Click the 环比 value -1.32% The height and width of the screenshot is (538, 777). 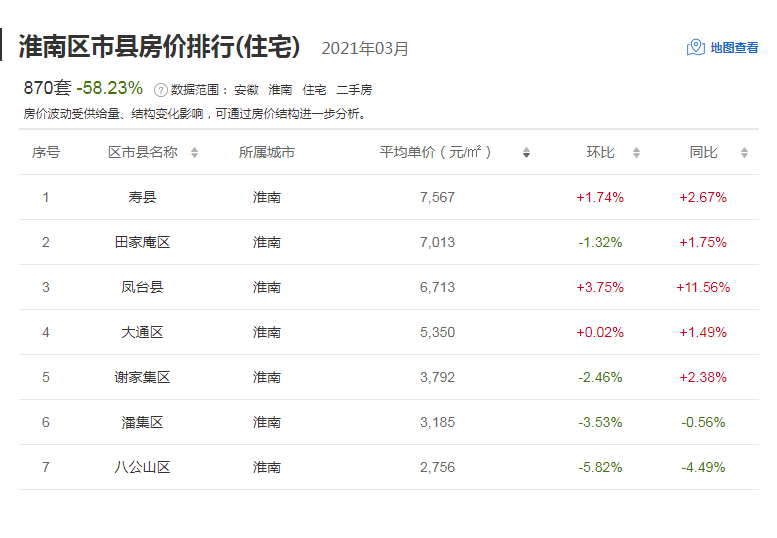pyautogui.click(x=600, y=242)
